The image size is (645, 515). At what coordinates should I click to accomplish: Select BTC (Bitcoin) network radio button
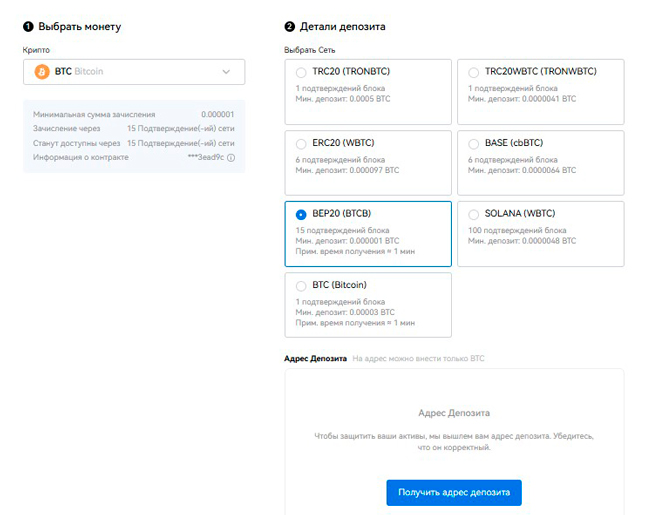tap(301, 285)
